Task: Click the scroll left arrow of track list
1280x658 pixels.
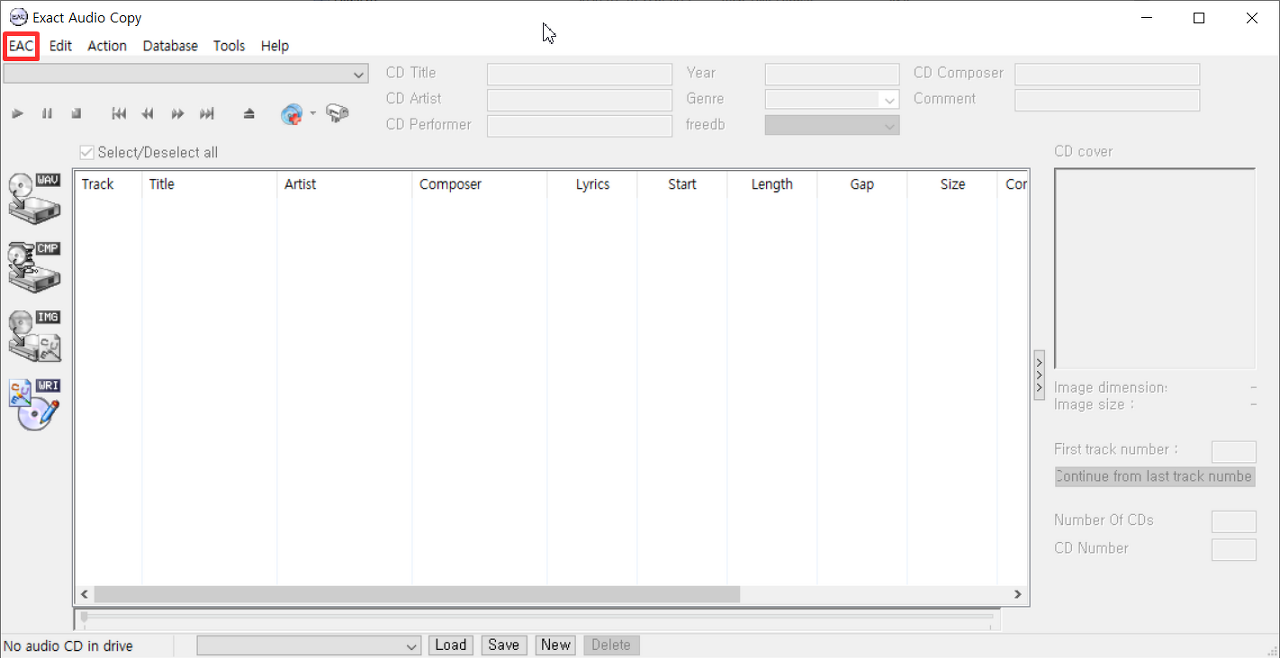Action: tap(85, 594)
